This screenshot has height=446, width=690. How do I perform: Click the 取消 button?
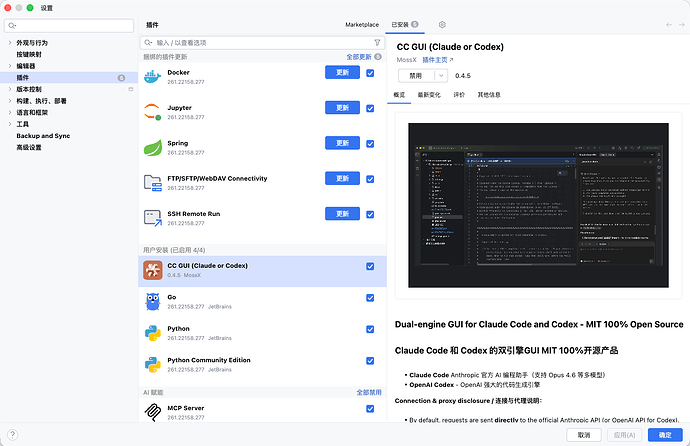[x=584, y=435]
